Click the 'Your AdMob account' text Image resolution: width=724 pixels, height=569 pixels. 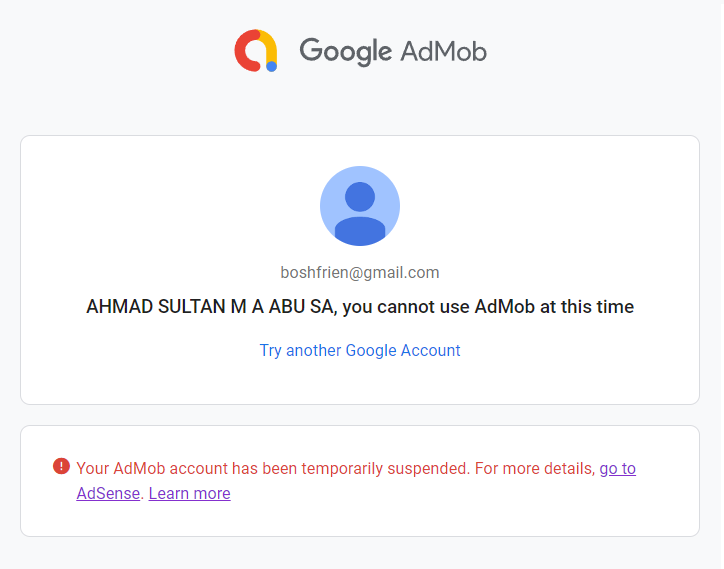click(x=140, y=468)
